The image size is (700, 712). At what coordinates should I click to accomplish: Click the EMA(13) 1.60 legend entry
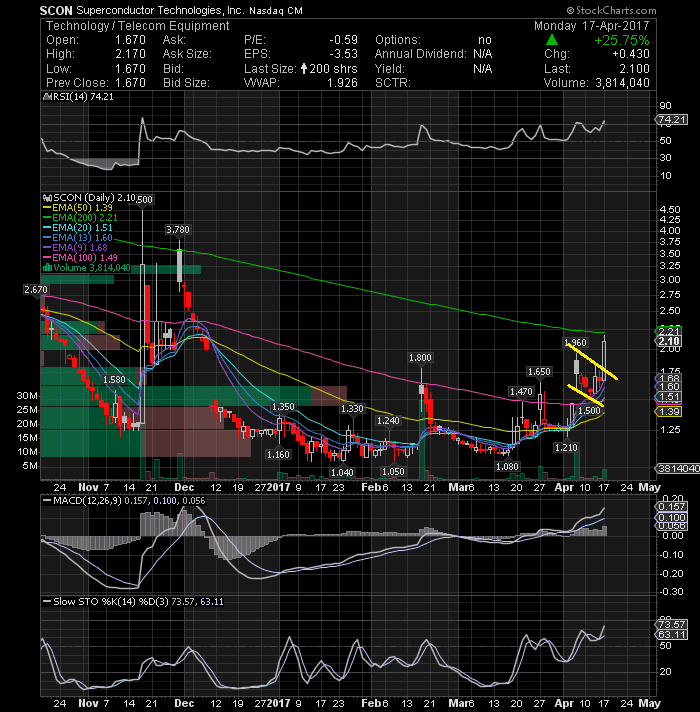pos(78,237)
